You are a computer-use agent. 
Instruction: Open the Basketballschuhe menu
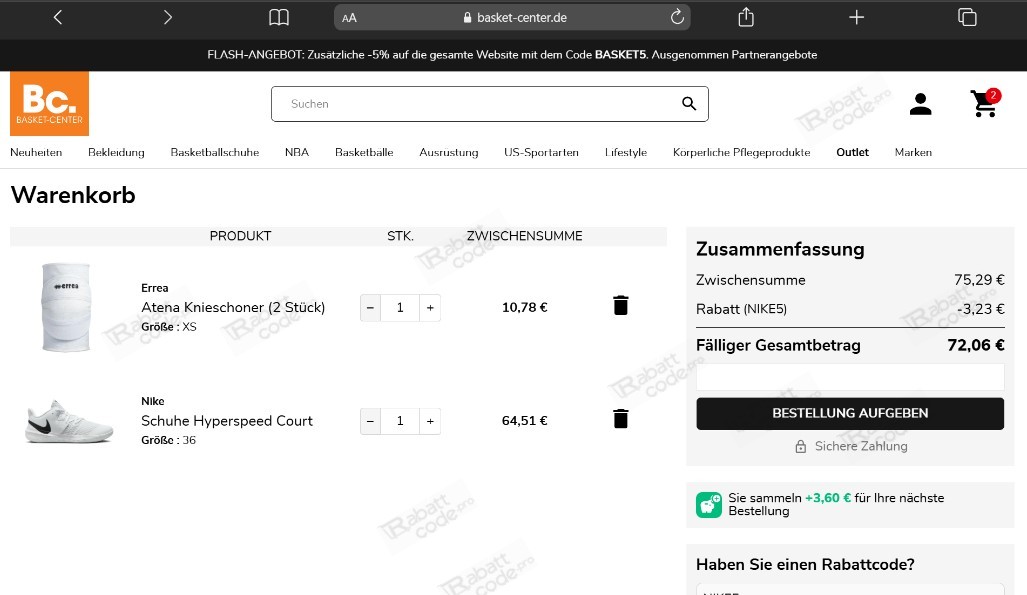click(215, 152)
